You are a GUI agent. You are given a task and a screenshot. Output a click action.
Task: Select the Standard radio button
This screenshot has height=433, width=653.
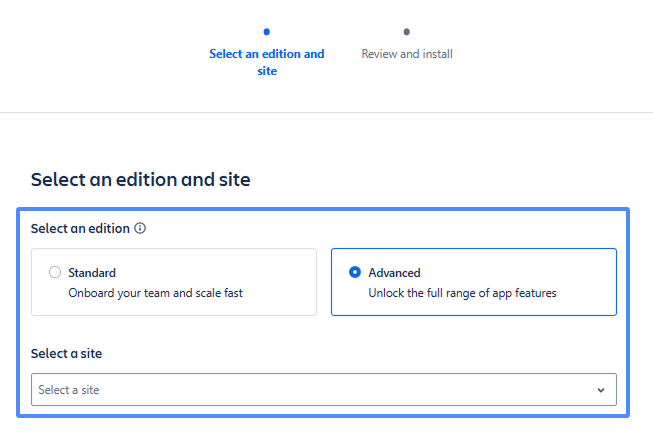(55, 272)
